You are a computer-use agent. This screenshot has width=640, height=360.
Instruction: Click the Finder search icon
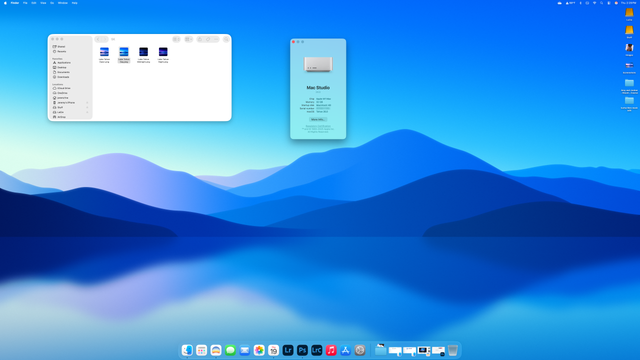point(226,39)
